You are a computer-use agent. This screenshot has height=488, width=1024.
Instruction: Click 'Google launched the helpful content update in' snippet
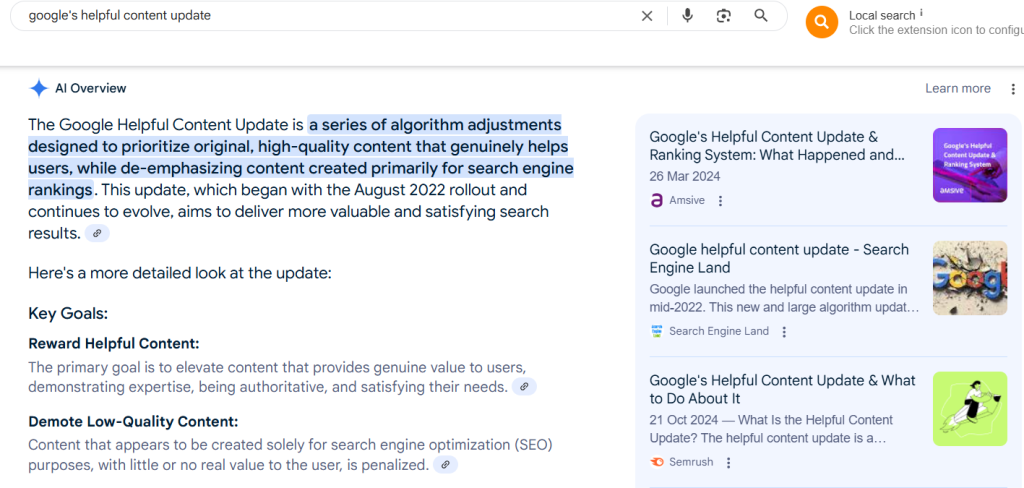[x=778, y=289]
